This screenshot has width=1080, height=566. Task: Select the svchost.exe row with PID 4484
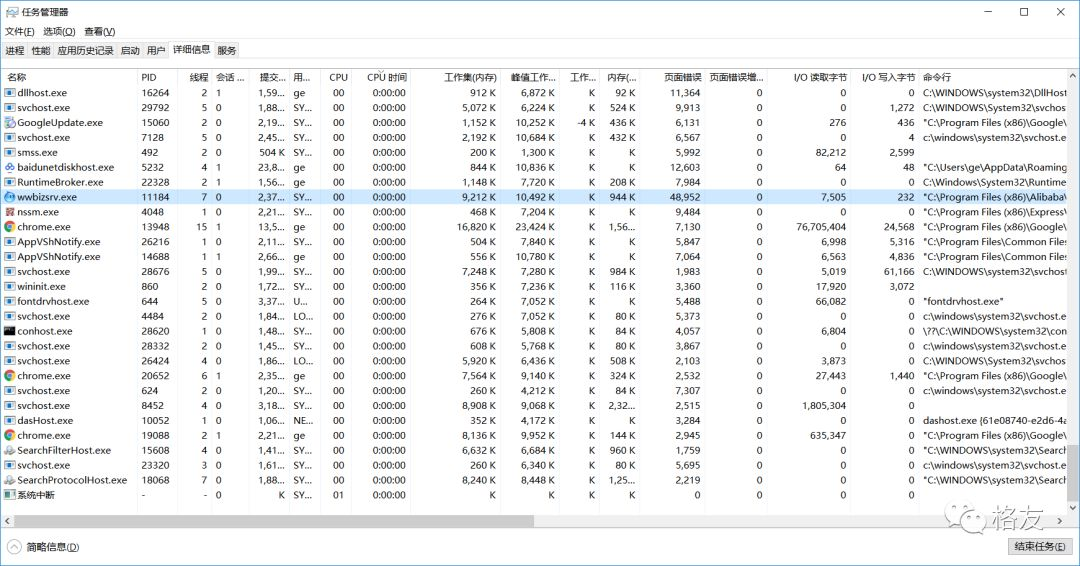(x=534, y=316)
